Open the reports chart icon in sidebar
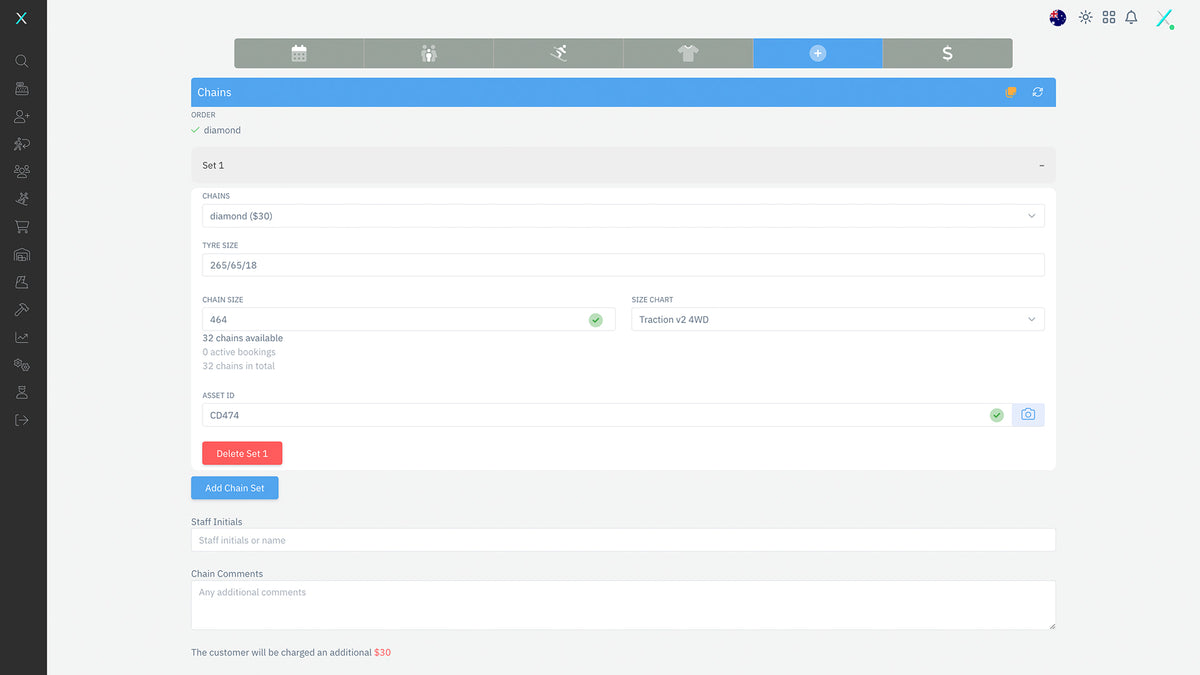The height and width of the screenshot is (675, 1200). [x=22, y=338]
